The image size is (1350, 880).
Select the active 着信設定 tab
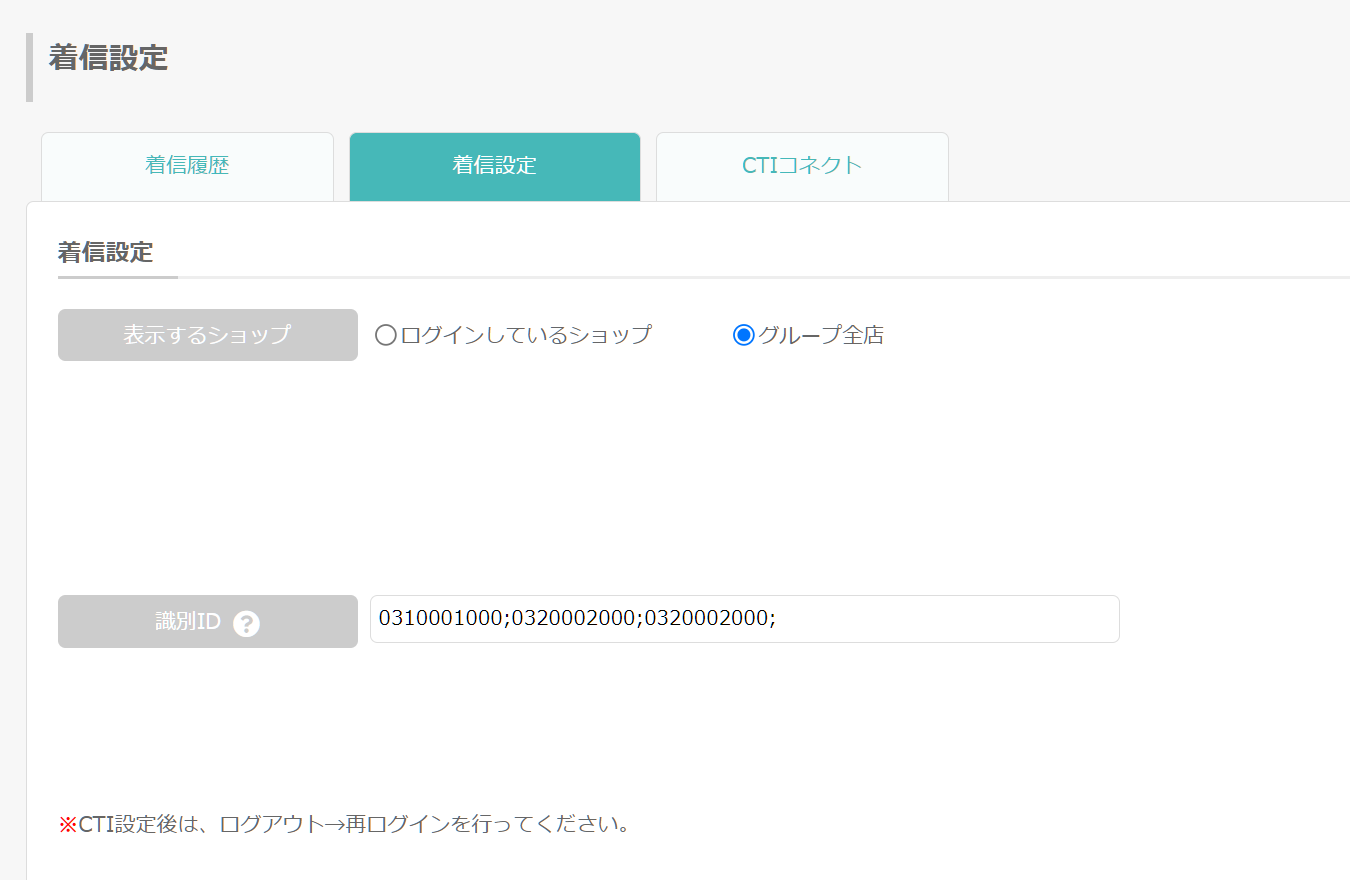pyautogui.click(x=495, y=166)
